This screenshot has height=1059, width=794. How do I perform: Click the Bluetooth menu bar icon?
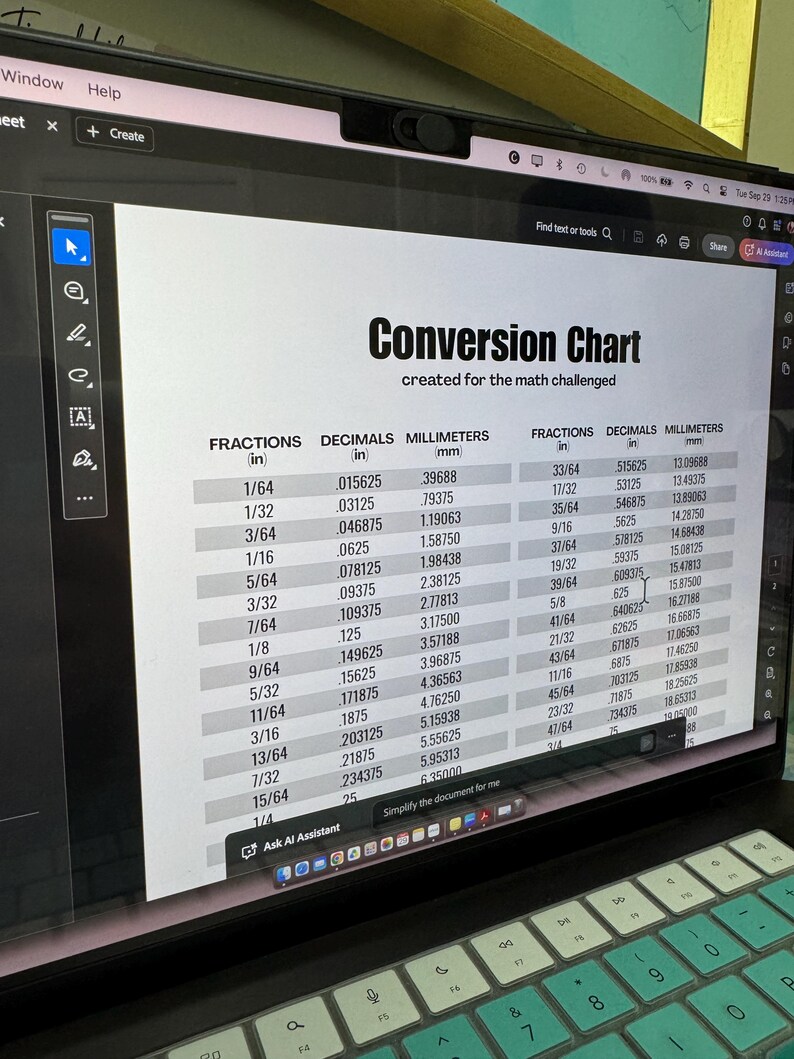click(558, 163)
